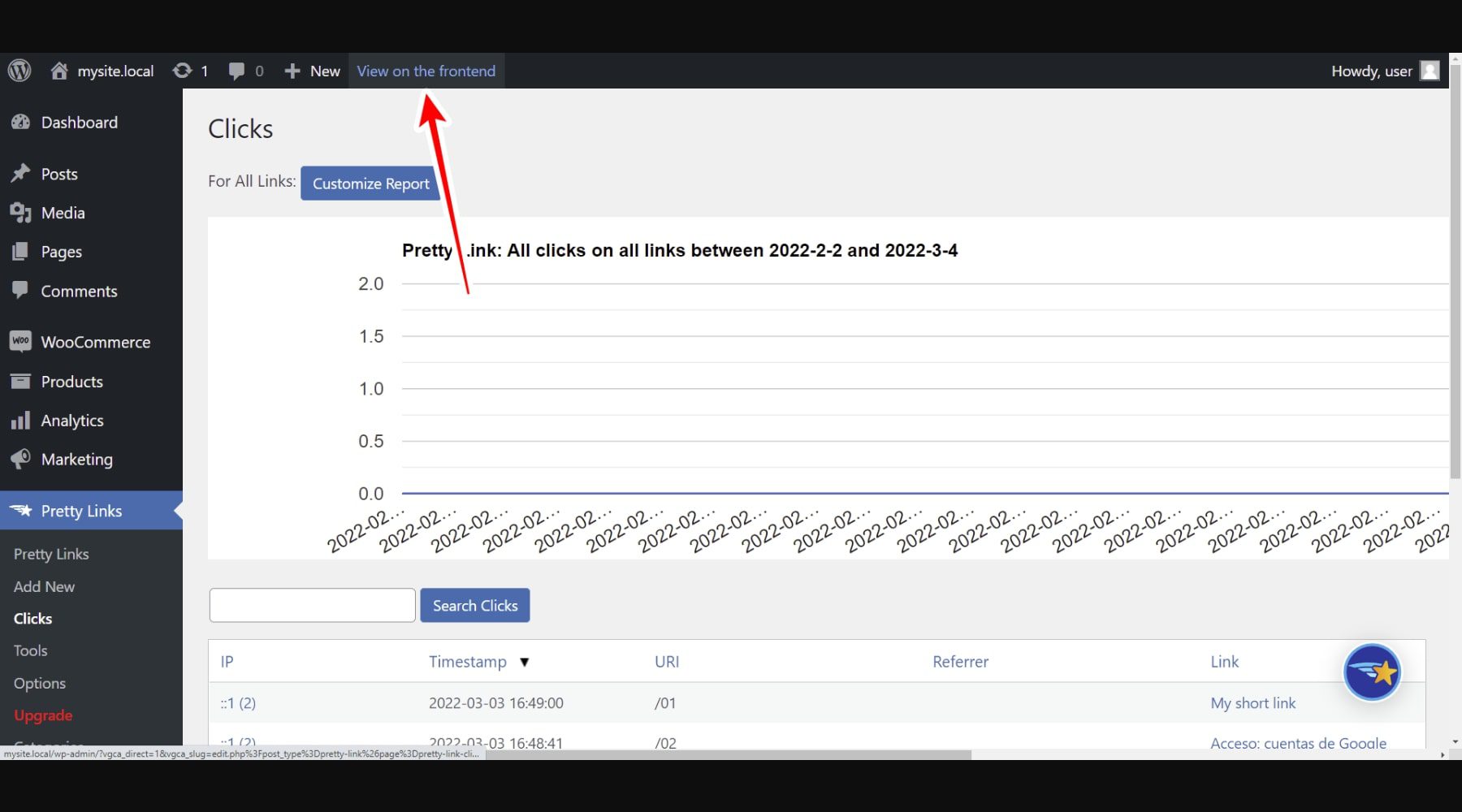Open the WordPress logo menu
Screen dimensions: 1462x812
pos(19,71)
